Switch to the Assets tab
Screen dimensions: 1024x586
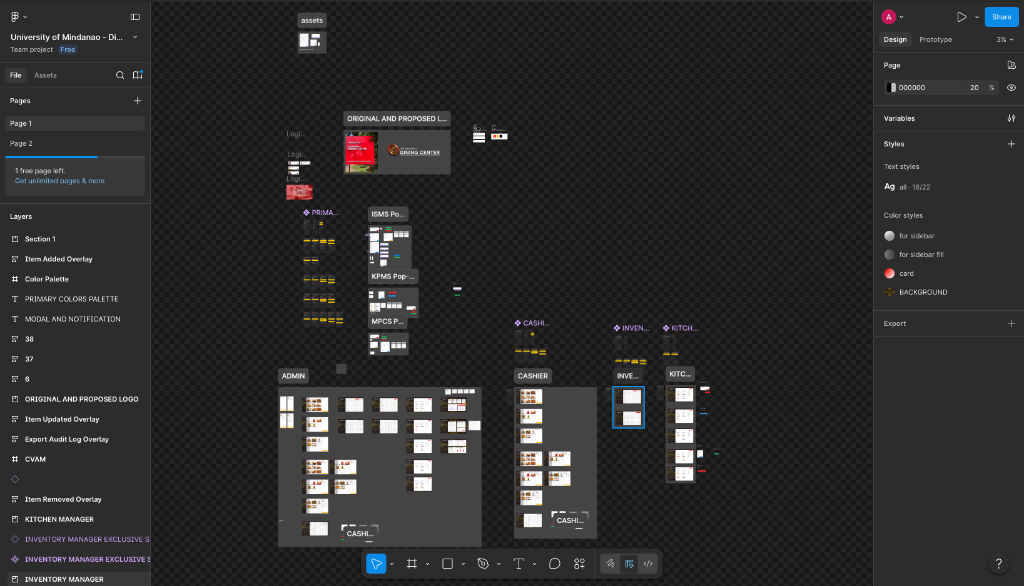point(45,75)
